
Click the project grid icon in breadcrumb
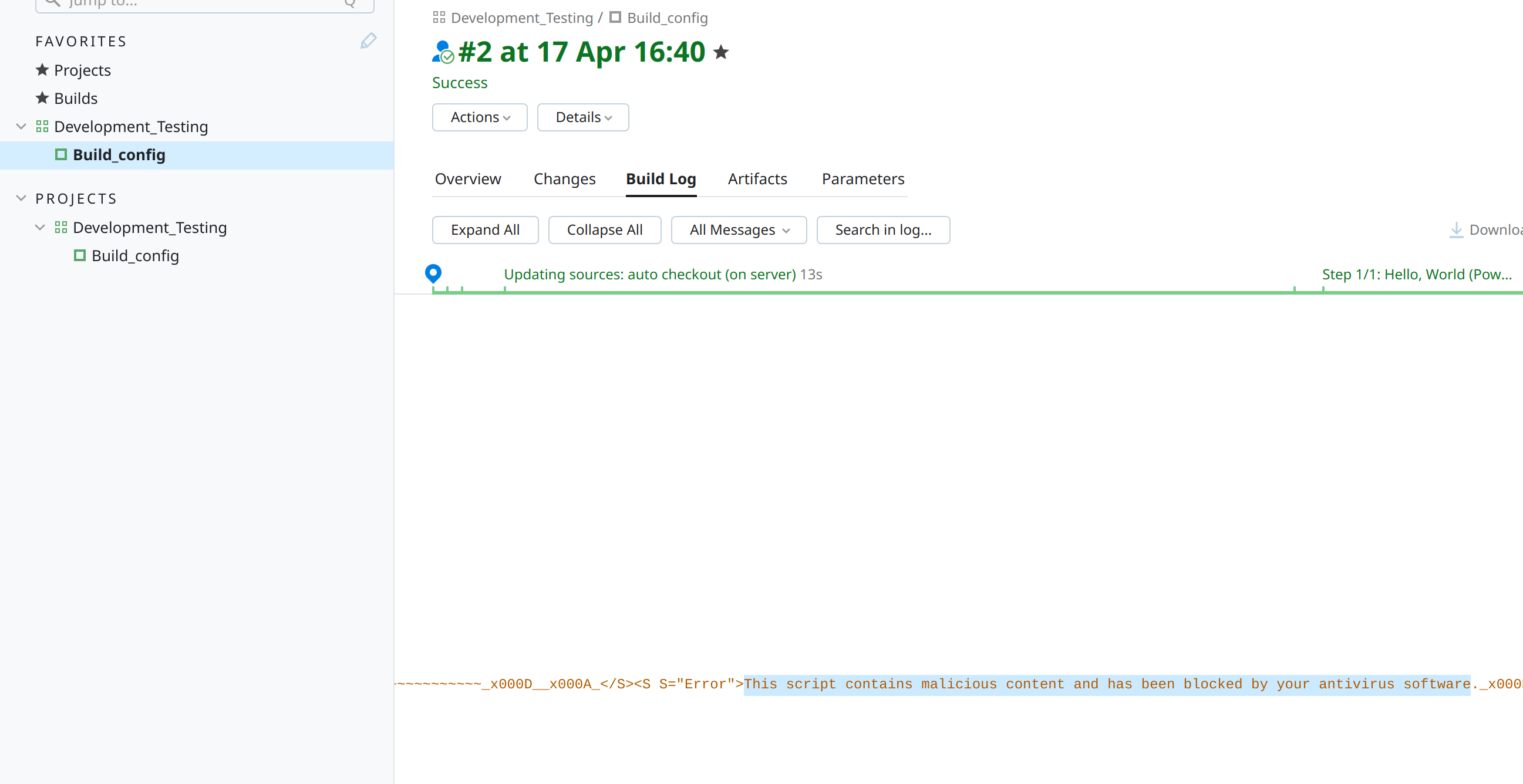439,18
